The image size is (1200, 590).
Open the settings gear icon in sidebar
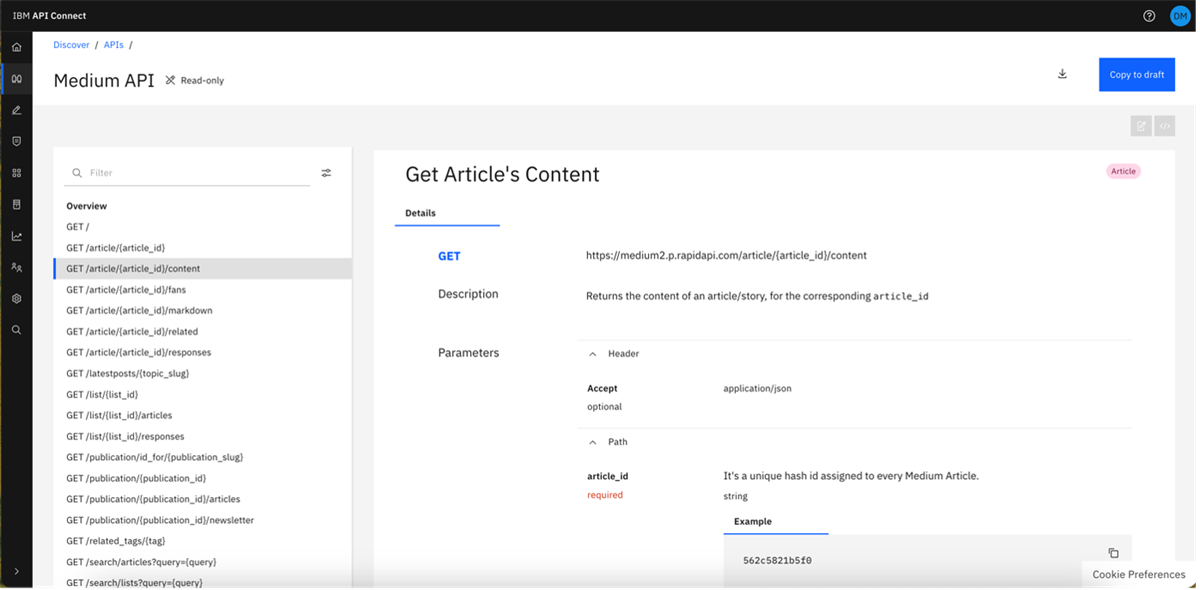click(16, 298)
